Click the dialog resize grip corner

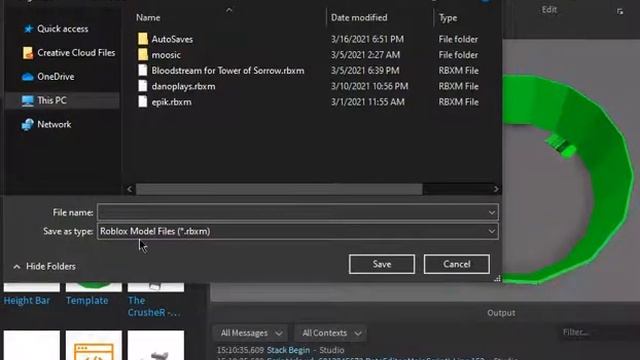click(x=497, y=279)
